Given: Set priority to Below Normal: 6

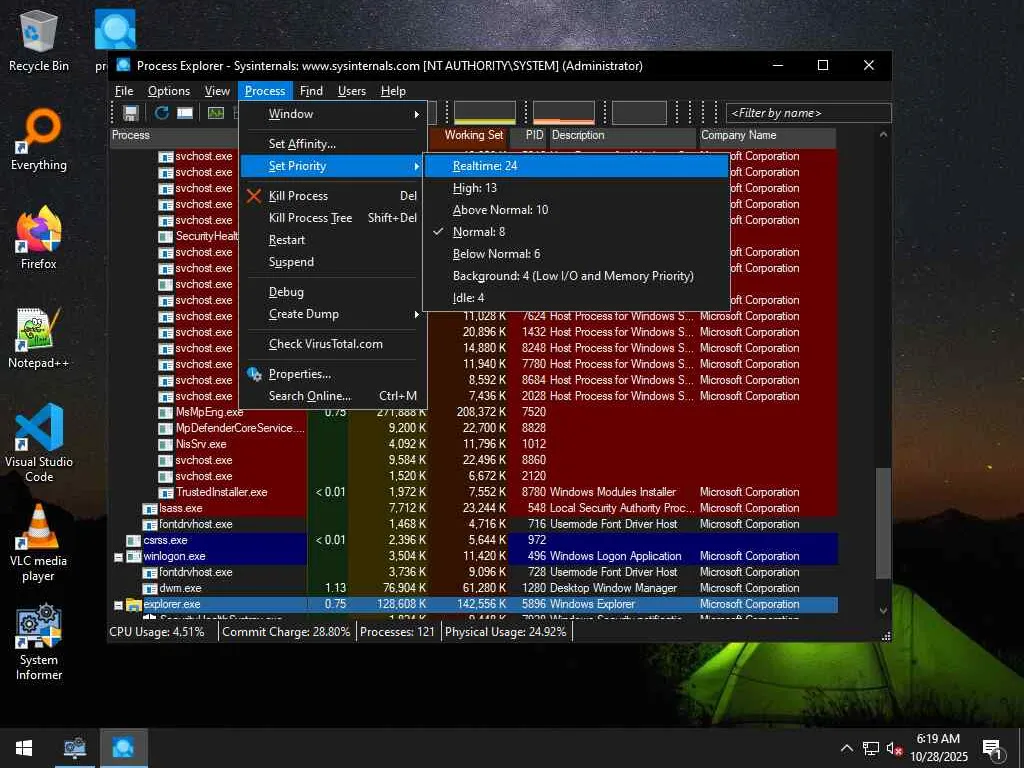Looking at the screenshot, I should pyautogui.click(x=576, y=254).
